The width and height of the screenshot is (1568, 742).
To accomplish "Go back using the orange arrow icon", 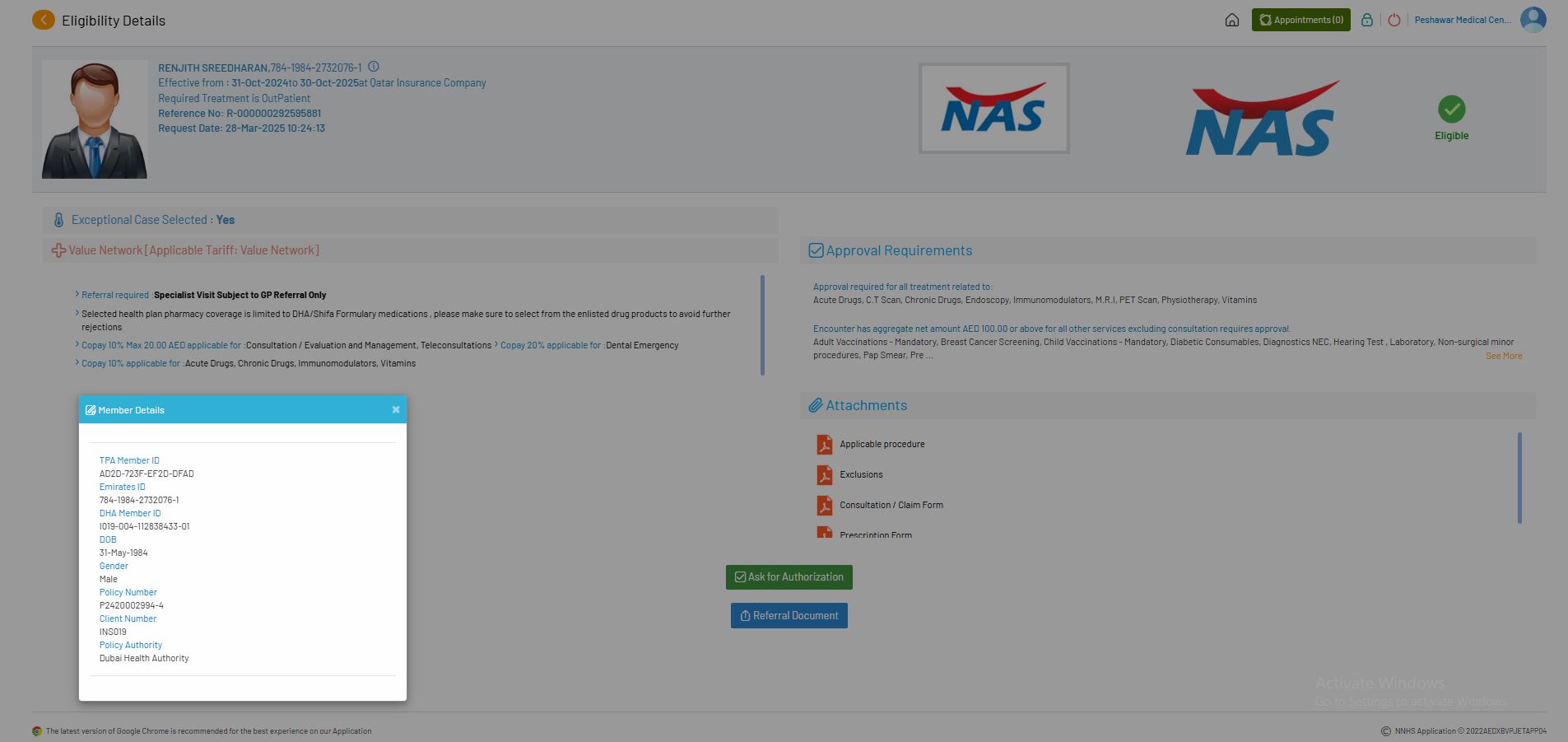I will (x=44, y=20).
